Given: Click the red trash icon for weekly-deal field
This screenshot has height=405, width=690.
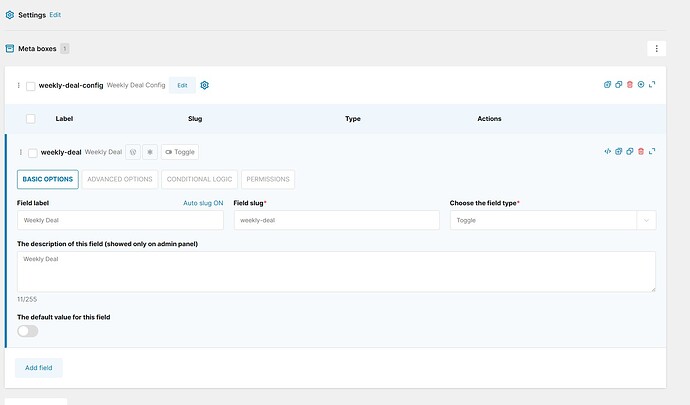Looking at the screenshot, I should click(x=640, y=152).
